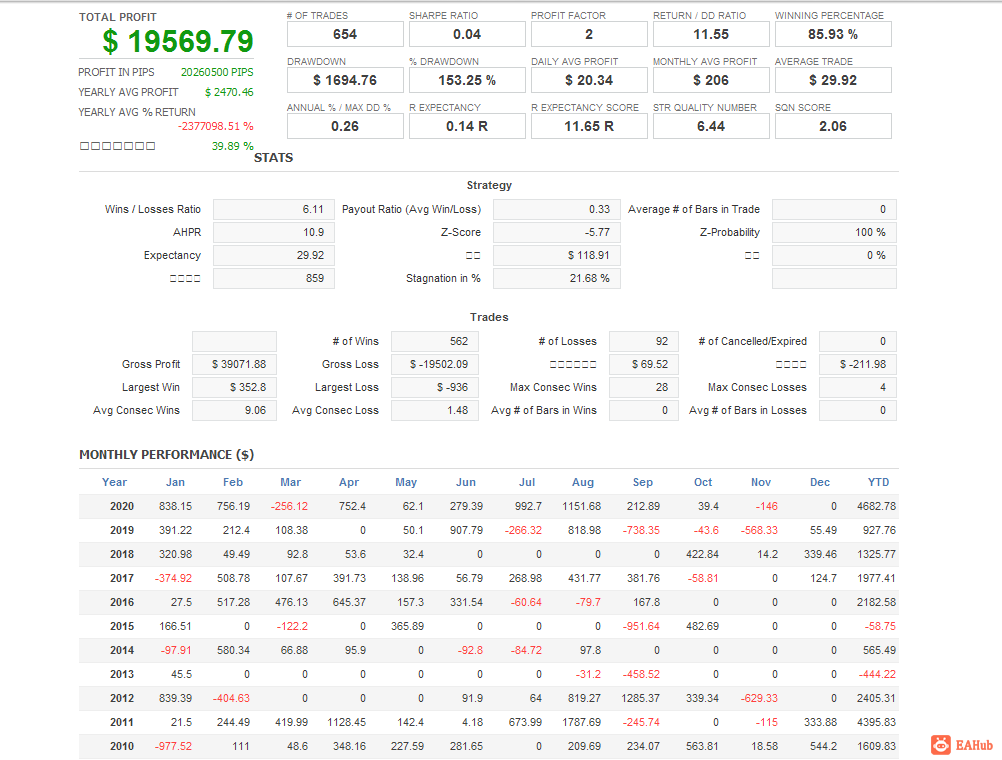Screen dimensions: 1002x760
Task: Click the Max Consec Losses field 4
Action: [x=858, y=387]
